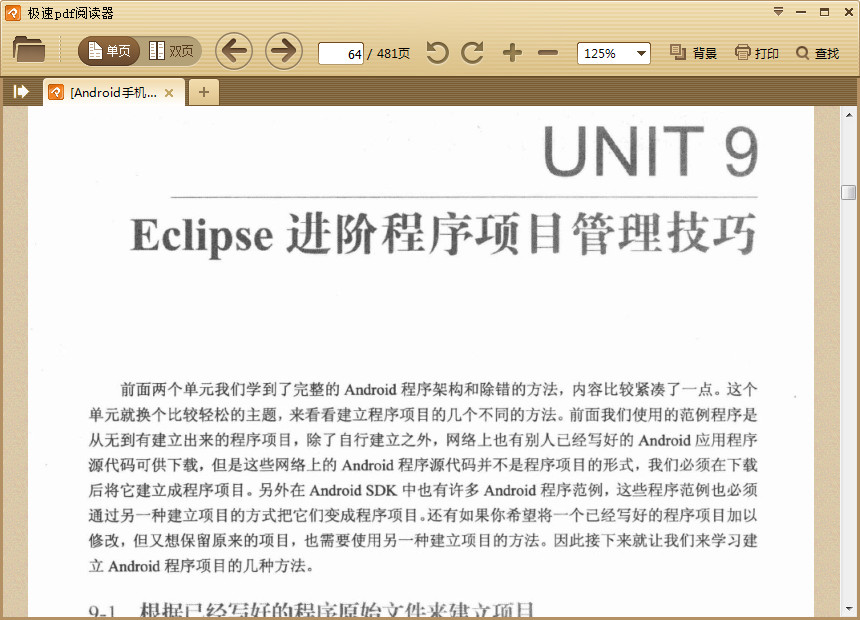Click the scrollbar down arrow
The height and width of the screenshot is (620, 860).
tap(848, 609)
